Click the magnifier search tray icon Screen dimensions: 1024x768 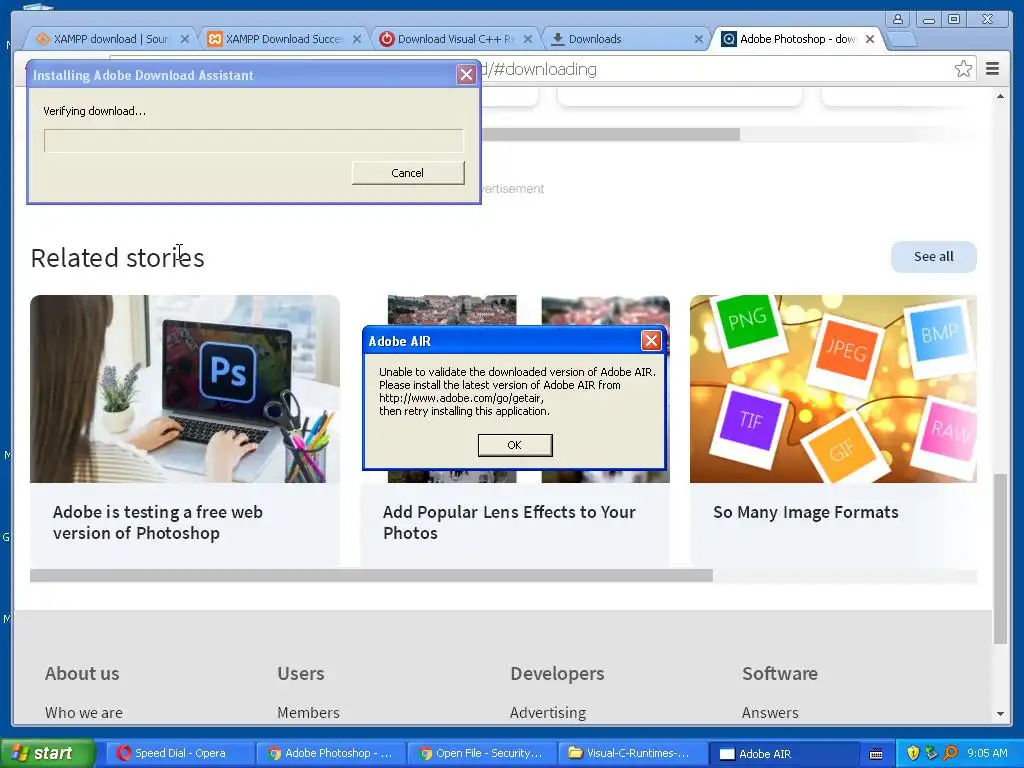[x=950, y=753]
